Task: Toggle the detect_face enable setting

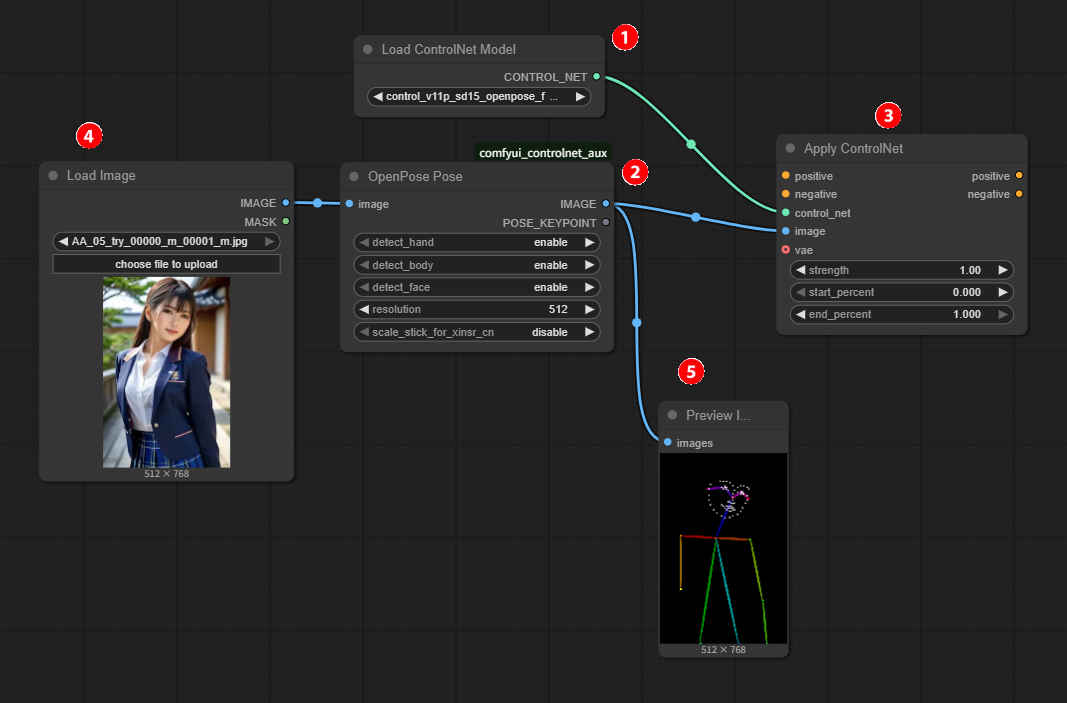Action: (477, 287)
